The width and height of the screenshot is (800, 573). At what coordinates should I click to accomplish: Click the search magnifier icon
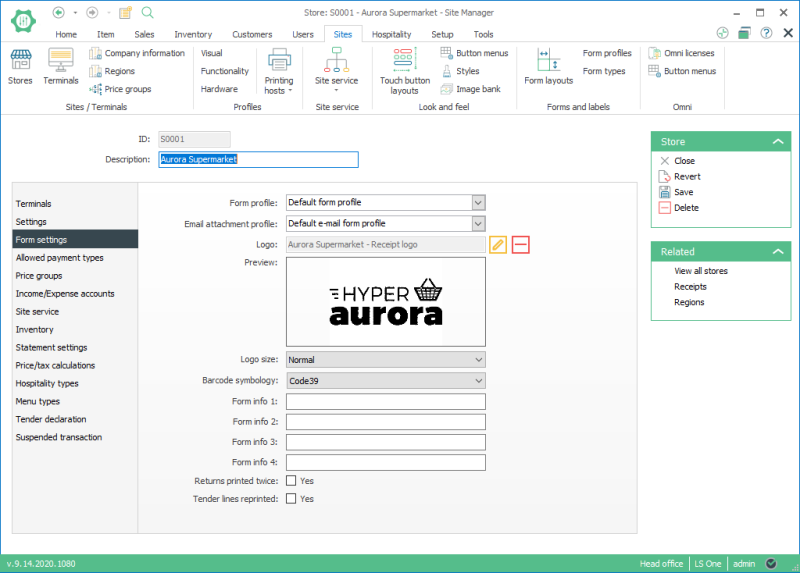tap(147, 12)
